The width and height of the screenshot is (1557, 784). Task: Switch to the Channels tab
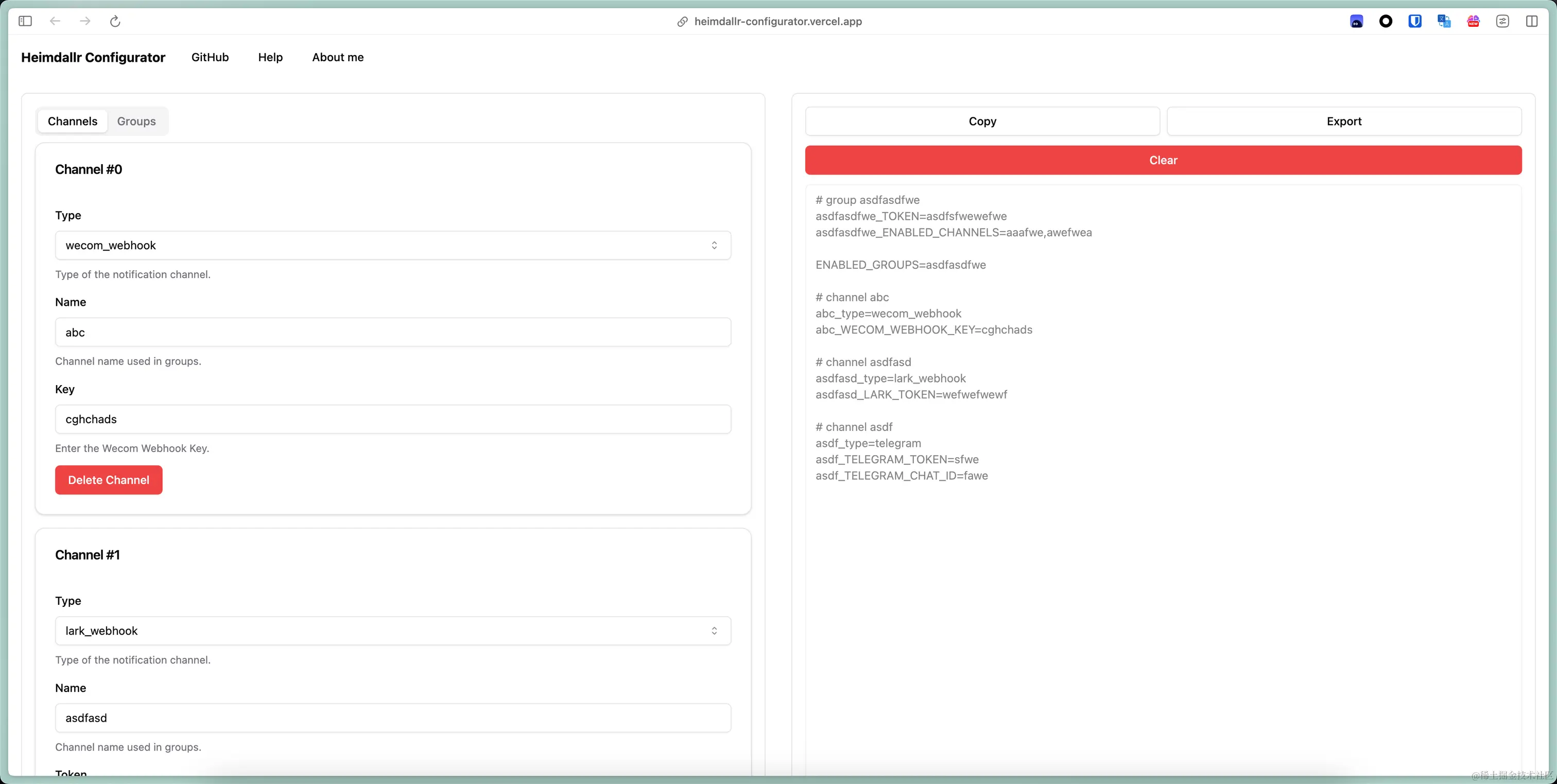(x=73, y=121)
